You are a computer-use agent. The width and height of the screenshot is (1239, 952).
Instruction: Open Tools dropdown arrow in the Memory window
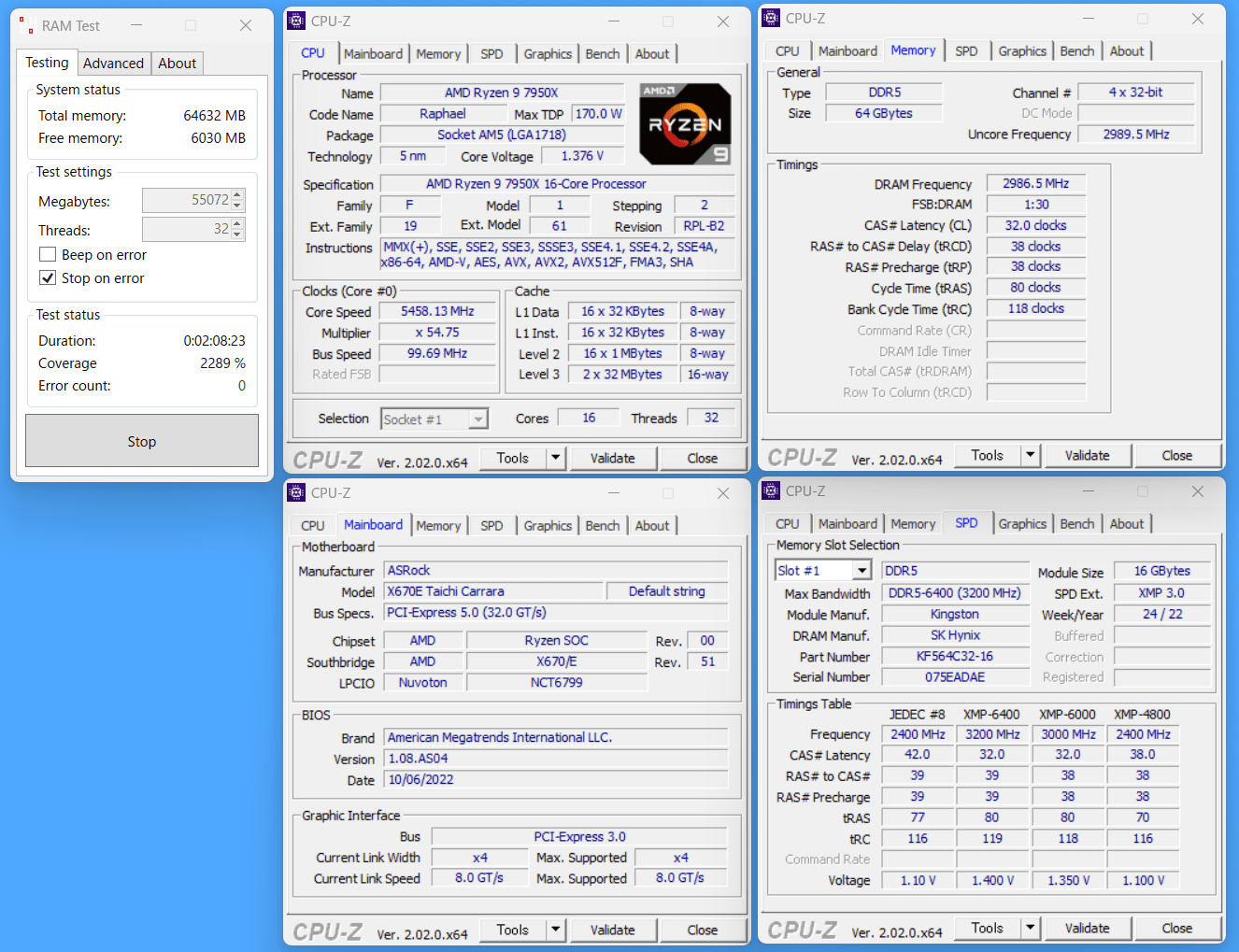click(1030, 456)
